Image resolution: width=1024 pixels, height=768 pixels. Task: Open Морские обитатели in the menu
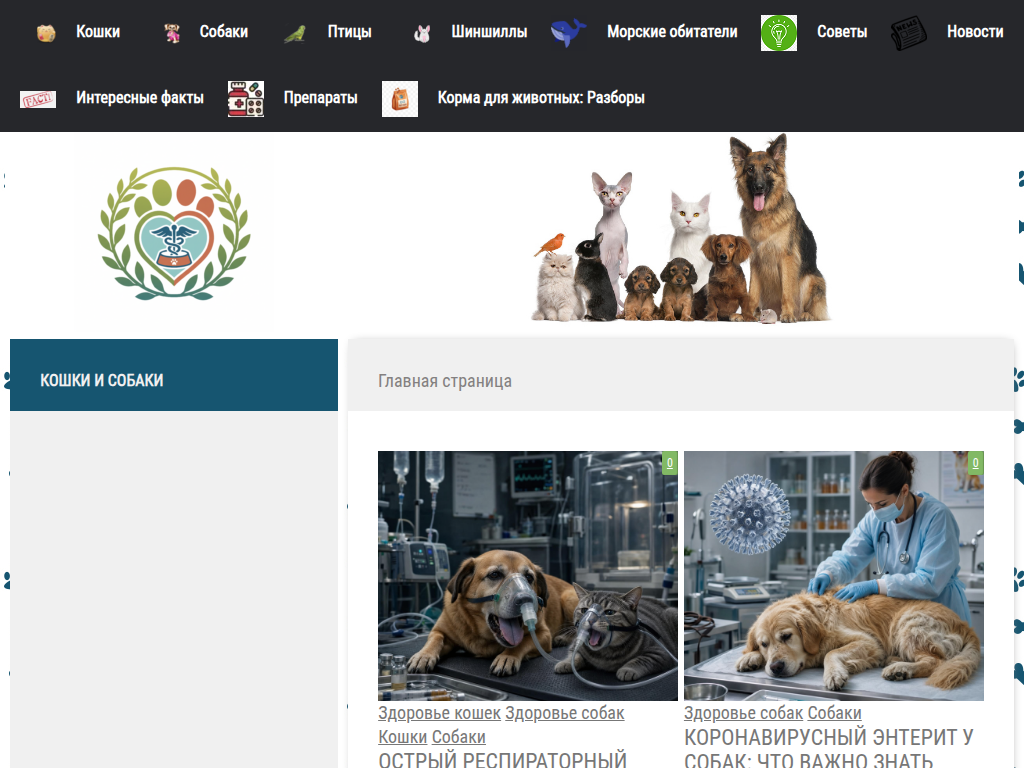pos(672,31)
